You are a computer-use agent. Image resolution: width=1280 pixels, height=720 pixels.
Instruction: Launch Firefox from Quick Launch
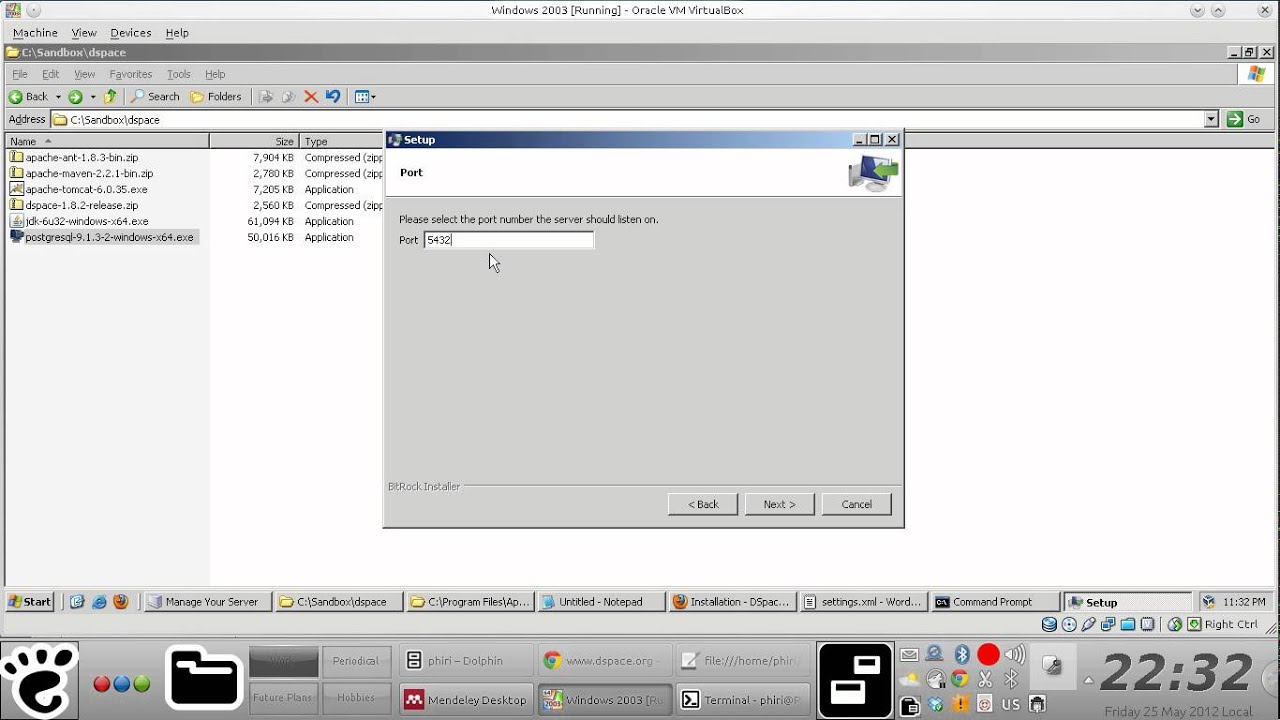tap(121, 602)
